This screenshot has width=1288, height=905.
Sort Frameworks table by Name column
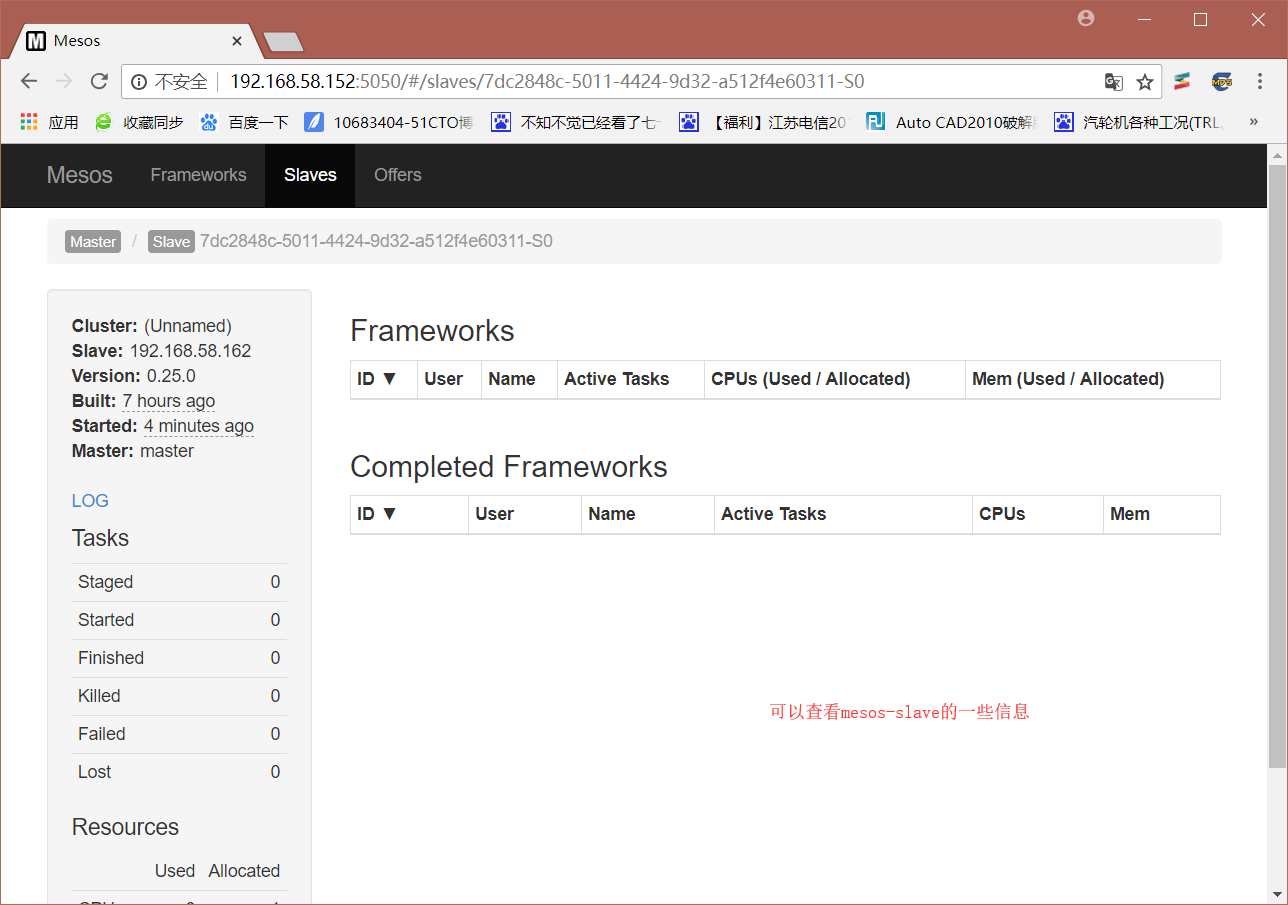click(519, 379)
